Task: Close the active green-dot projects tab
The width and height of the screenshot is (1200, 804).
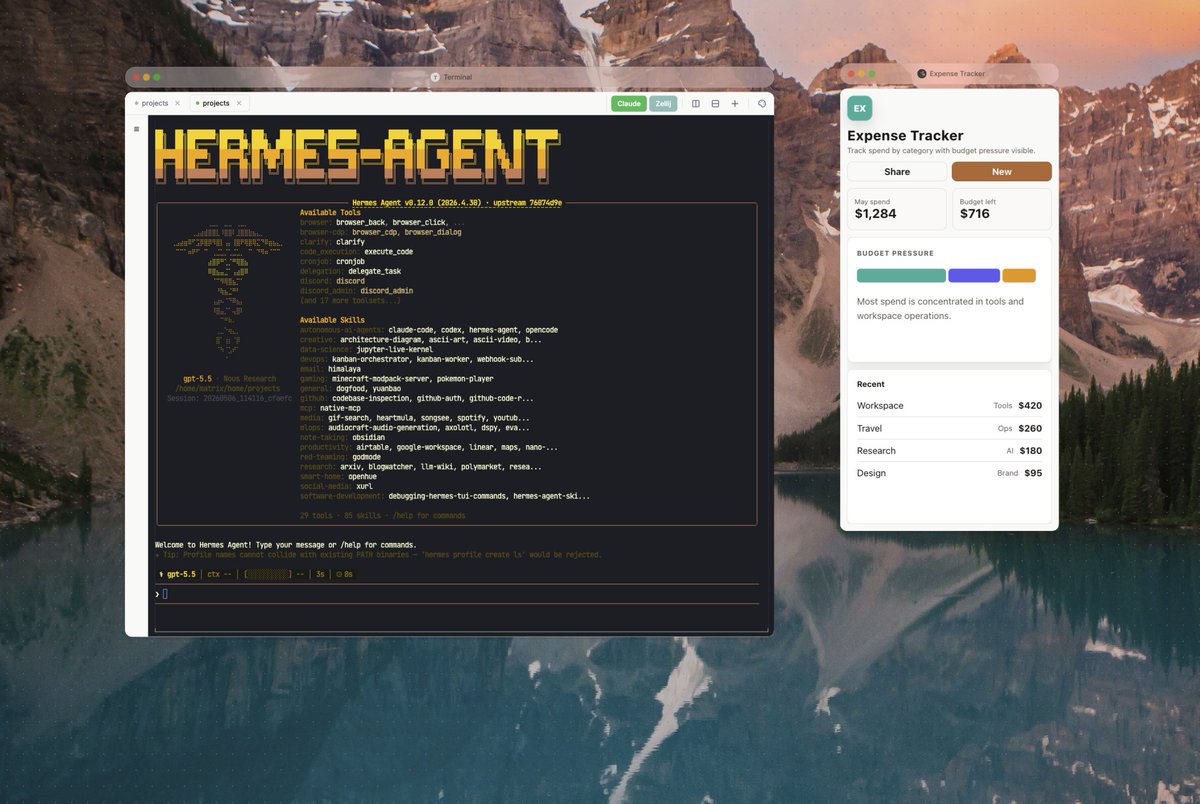Action: 239,103
